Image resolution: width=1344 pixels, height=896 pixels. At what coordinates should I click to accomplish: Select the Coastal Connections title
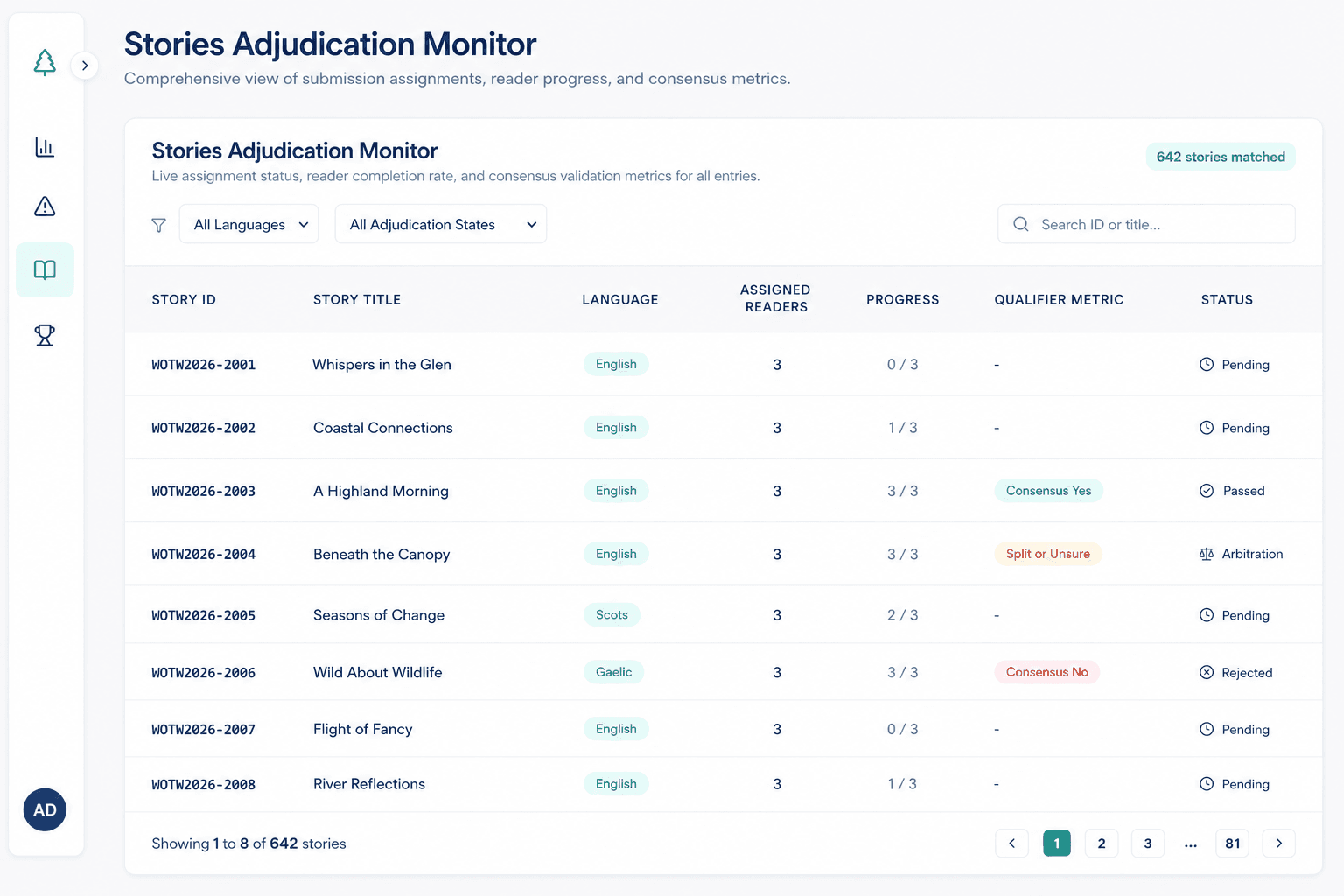tap(383, 428)
